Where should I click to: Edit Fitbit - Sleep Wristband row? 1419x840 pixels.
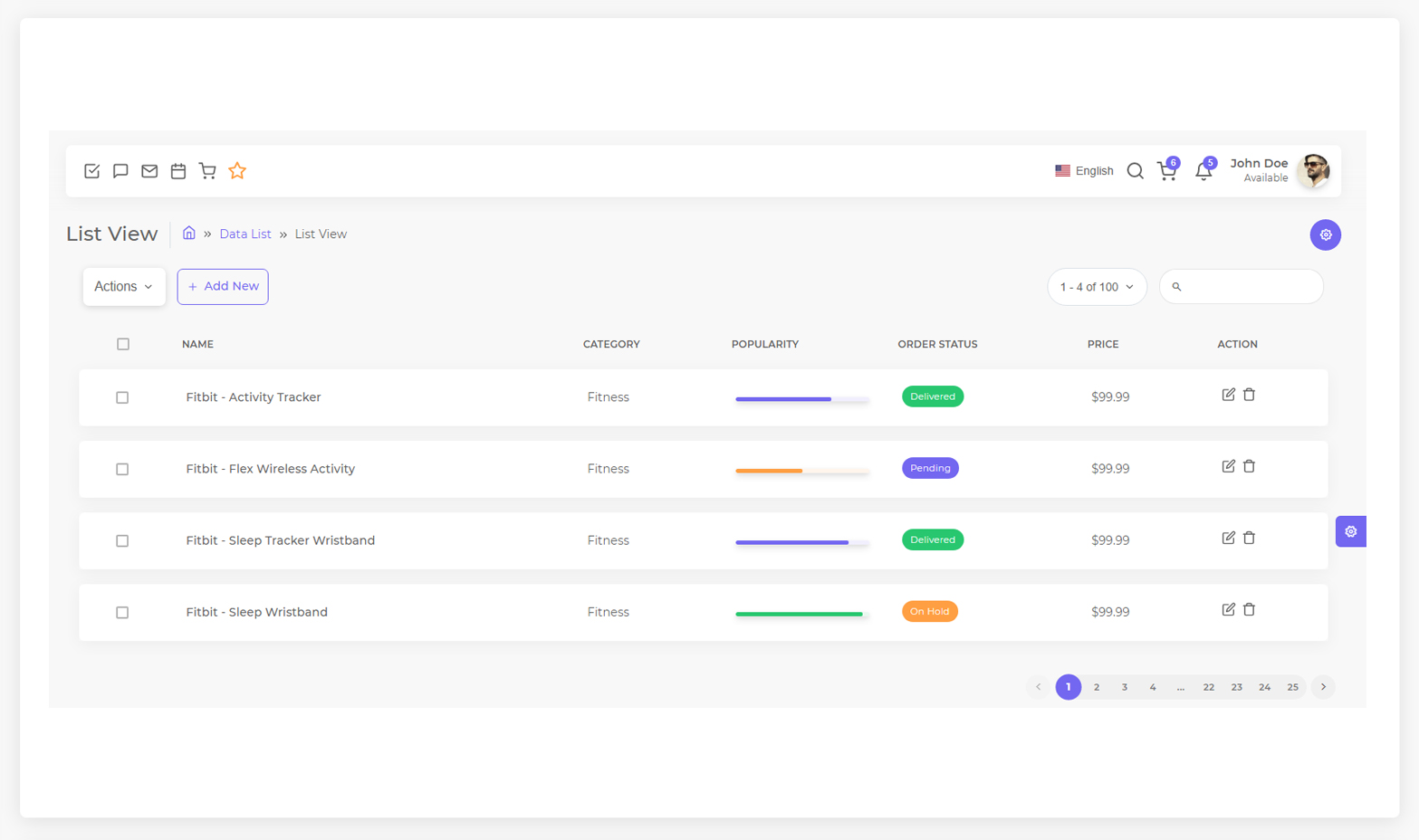[1228, 609]
